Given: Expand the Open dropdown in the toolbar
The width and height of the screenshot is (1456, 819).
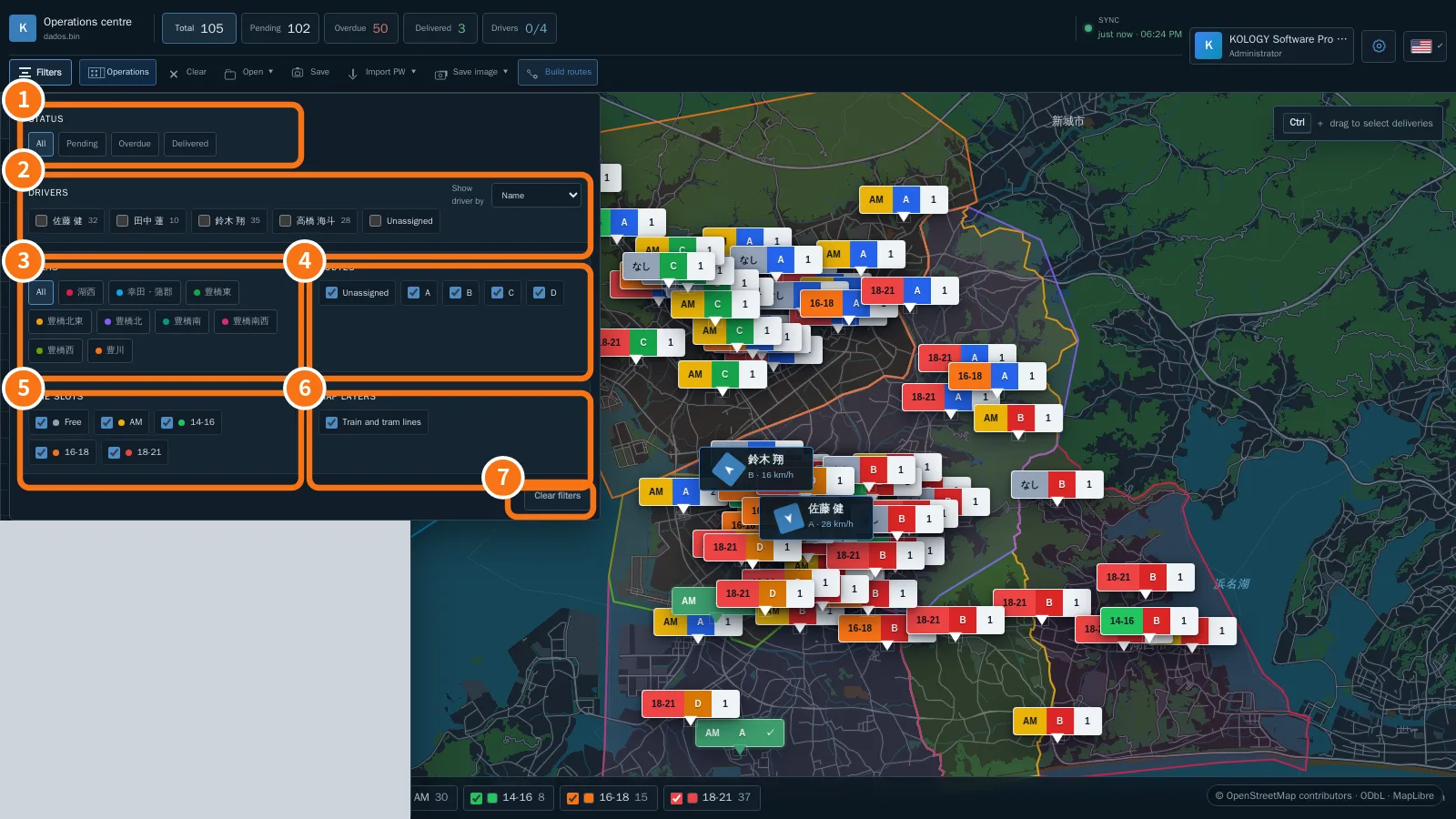Looking at the screenshot, I should (248, 72).
